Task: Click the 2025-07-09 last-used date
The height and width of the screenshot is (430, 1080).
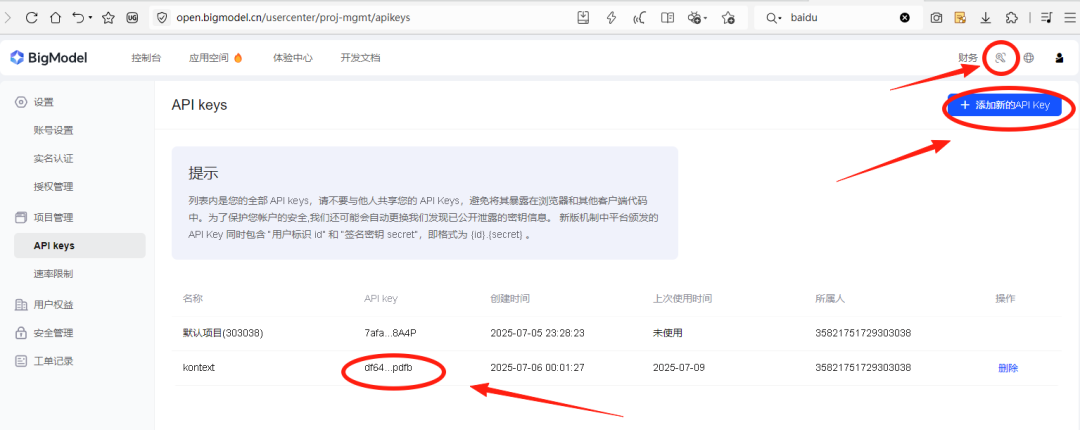Action: 678,368
